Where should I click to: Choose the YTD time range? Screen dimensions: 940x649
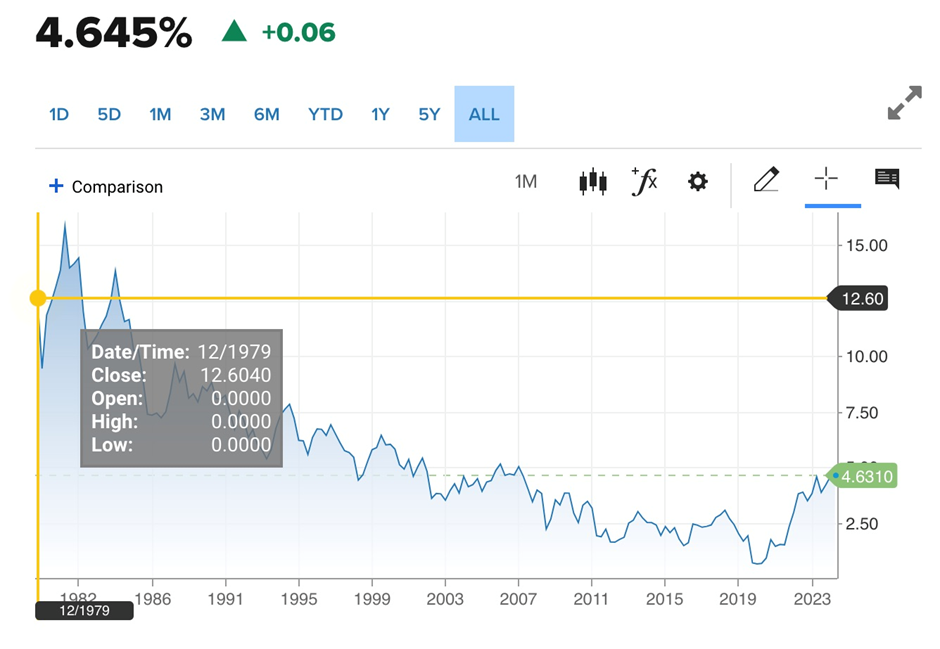[325, 114]
